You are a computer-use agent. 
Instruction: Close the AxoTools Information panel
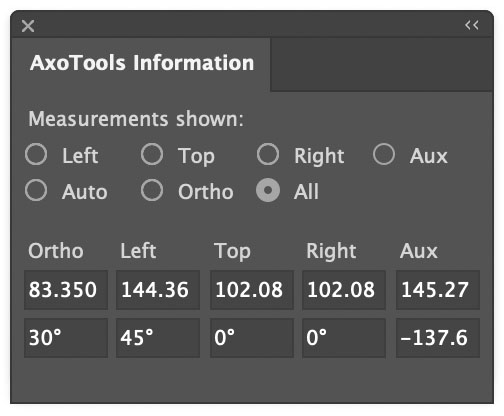(x=28, y=26)
